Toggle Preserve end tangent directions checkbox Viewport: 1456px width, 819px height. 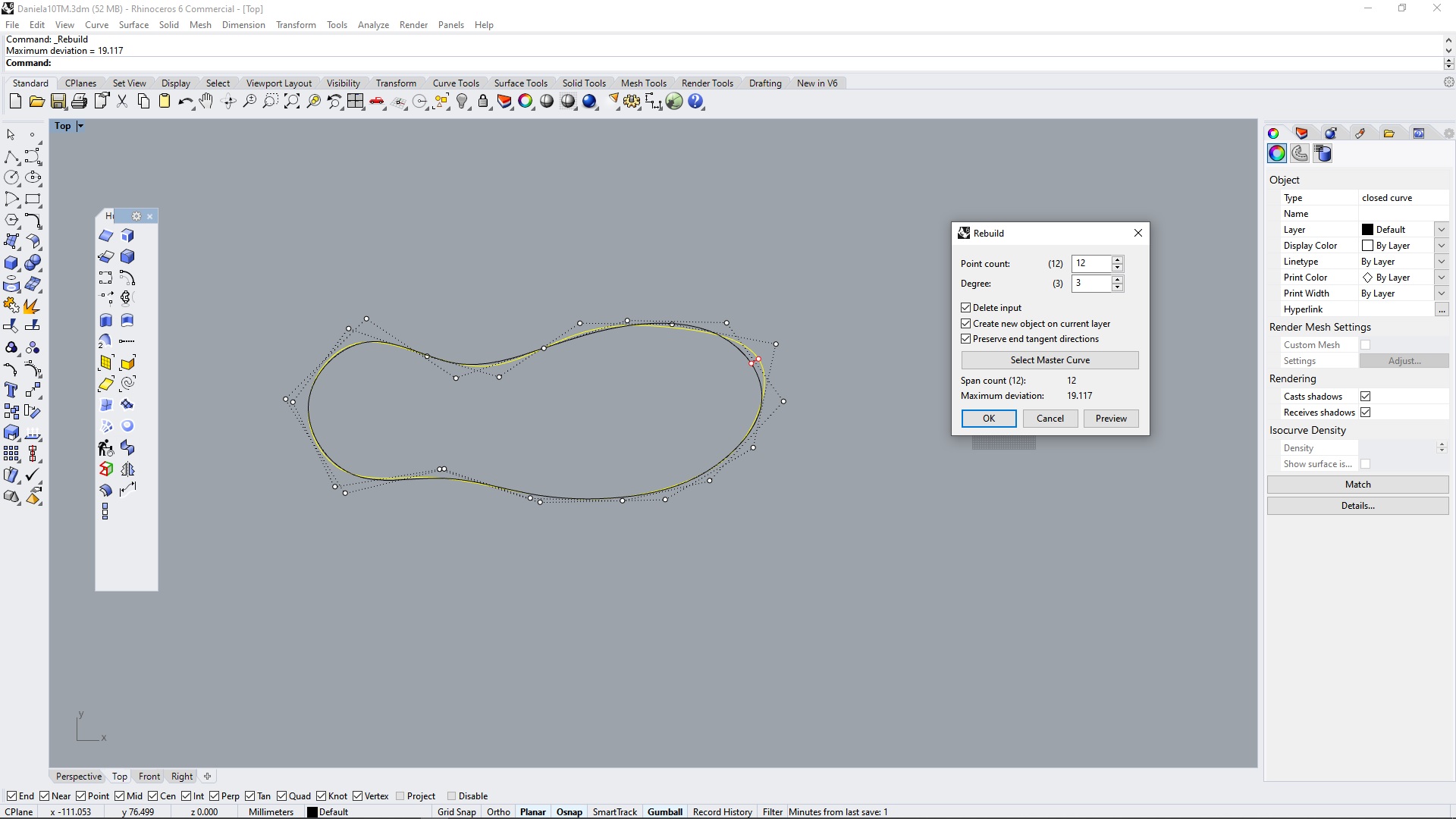[966, 339]
